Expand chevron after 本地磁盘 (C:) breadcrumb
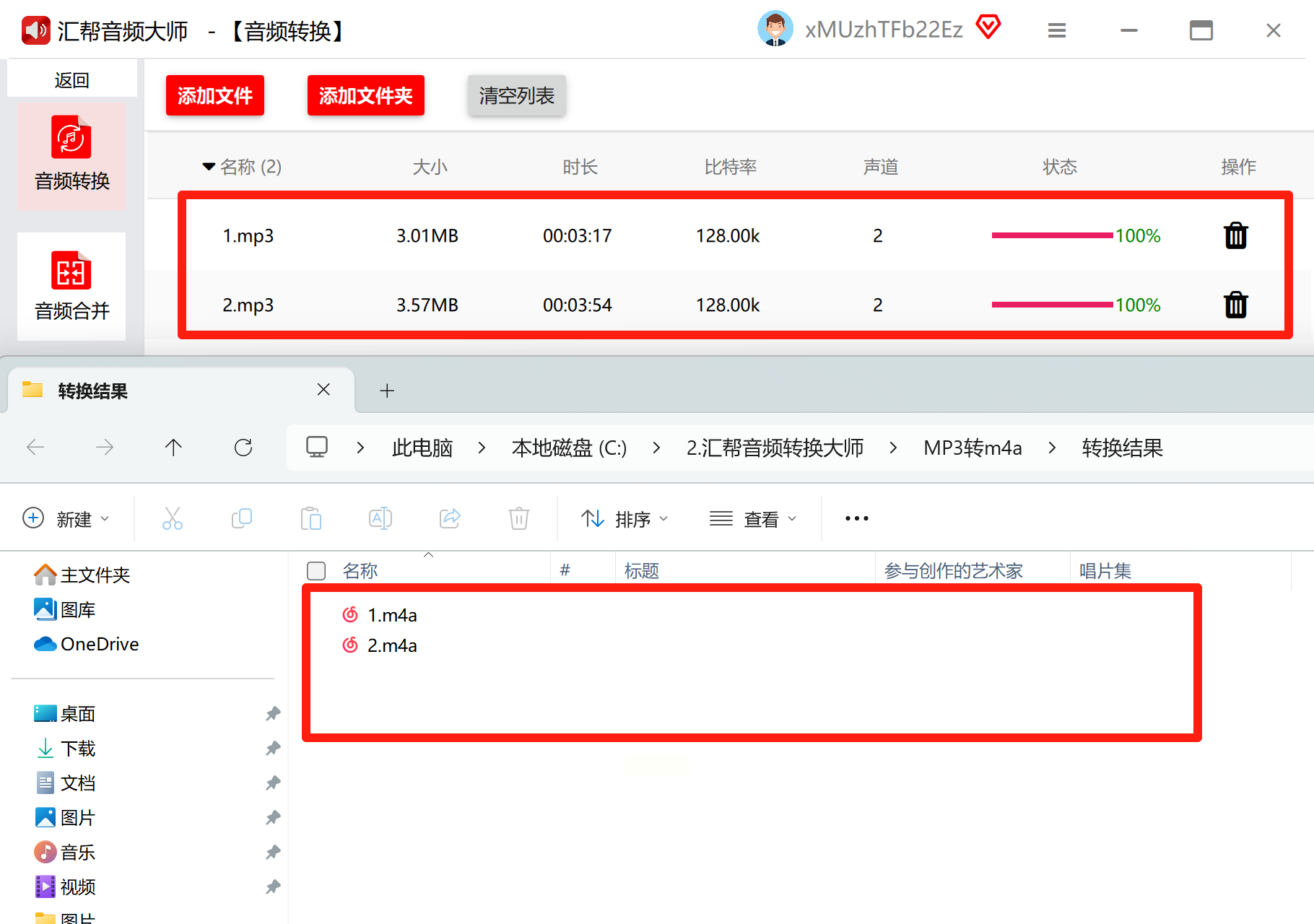This screenshot has width=1314, height=924. tap(656, 448)
